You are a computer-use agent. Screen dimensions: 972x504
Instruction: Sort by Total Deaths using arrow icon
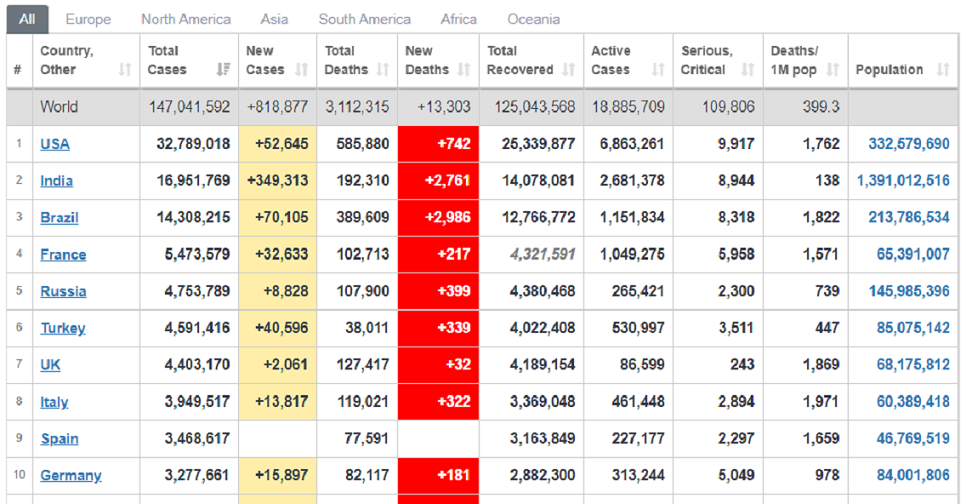coord(384,70)
